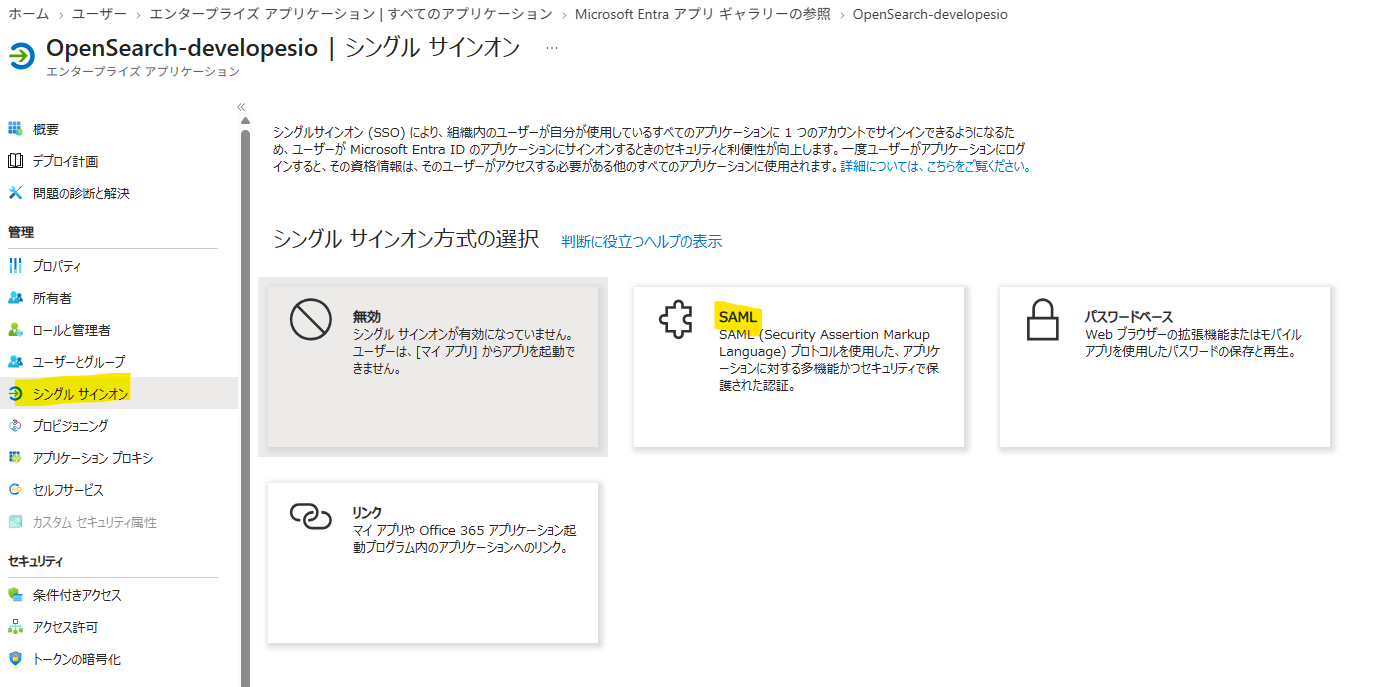Select シングル サインオン in the sidebar

click(81, 394)
